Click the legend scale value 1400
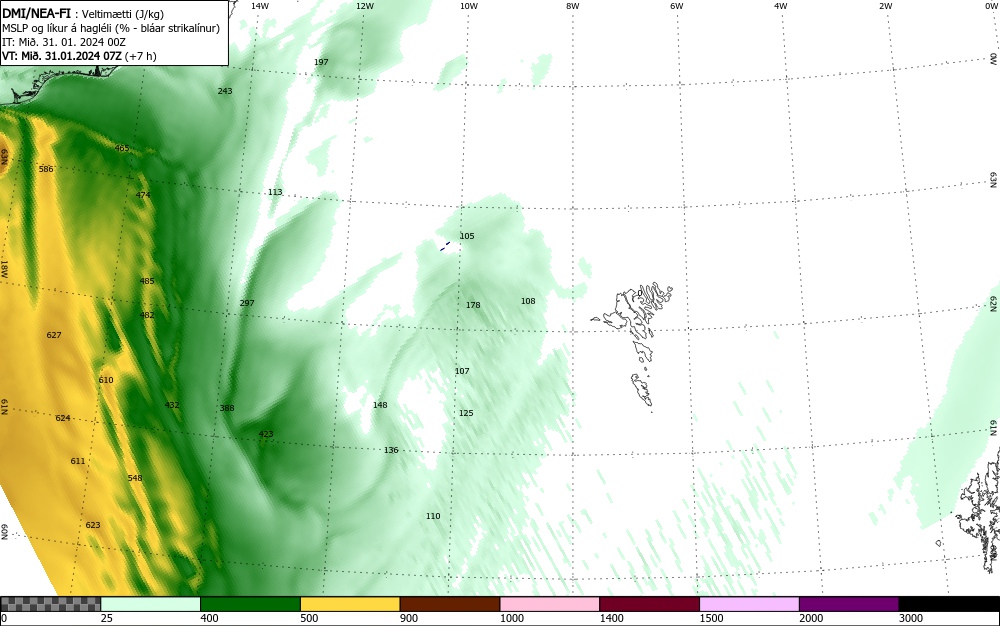This screenshot has width=1000, height=626. pos(612,618)
